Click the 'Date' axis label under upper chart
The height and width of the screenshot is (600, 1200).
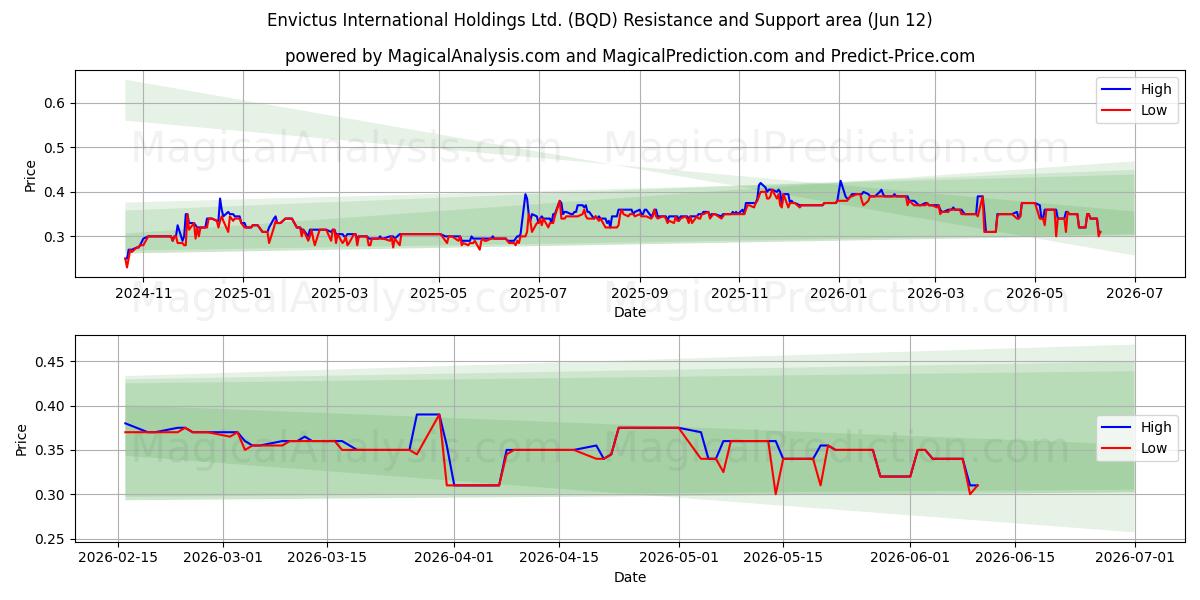630,313
